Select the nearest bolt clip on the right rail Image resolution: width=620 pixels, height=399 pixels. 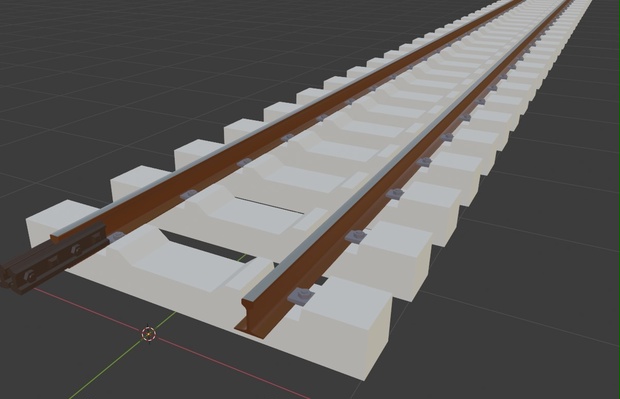pyautogui.click(x=302, y=296)
